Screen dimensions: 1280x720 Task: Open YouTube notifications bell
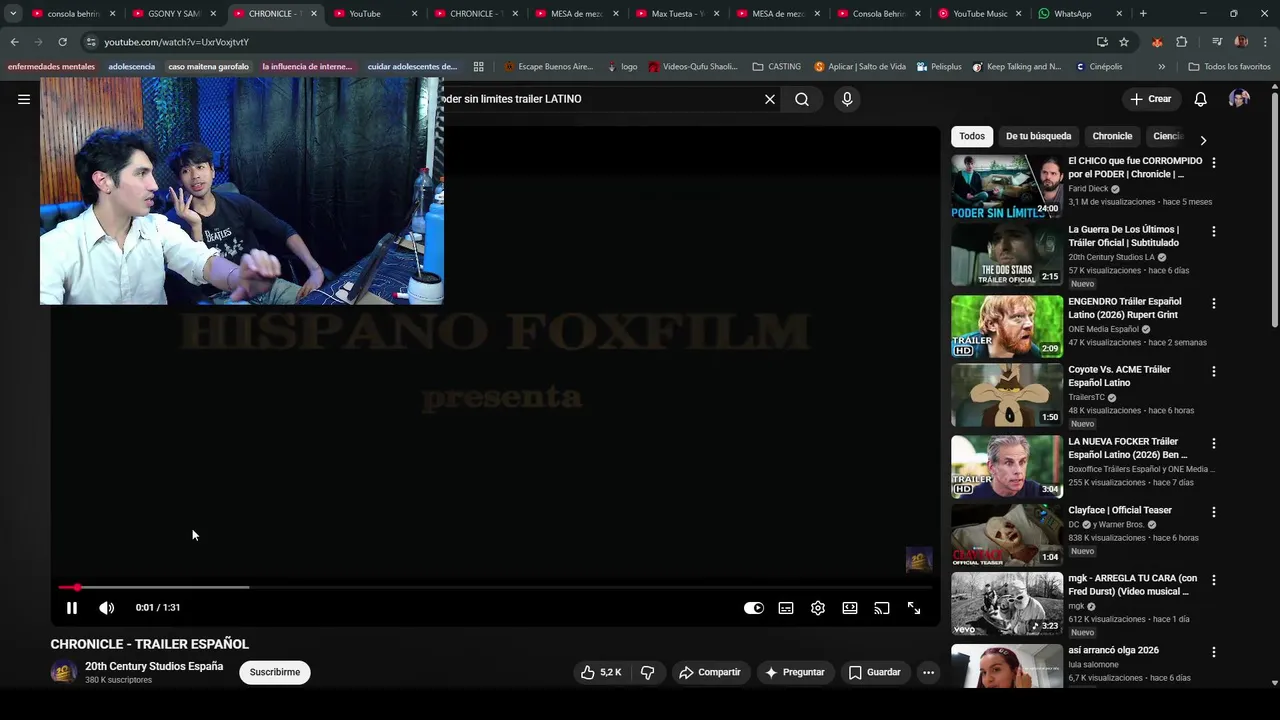pos(1200,99)
